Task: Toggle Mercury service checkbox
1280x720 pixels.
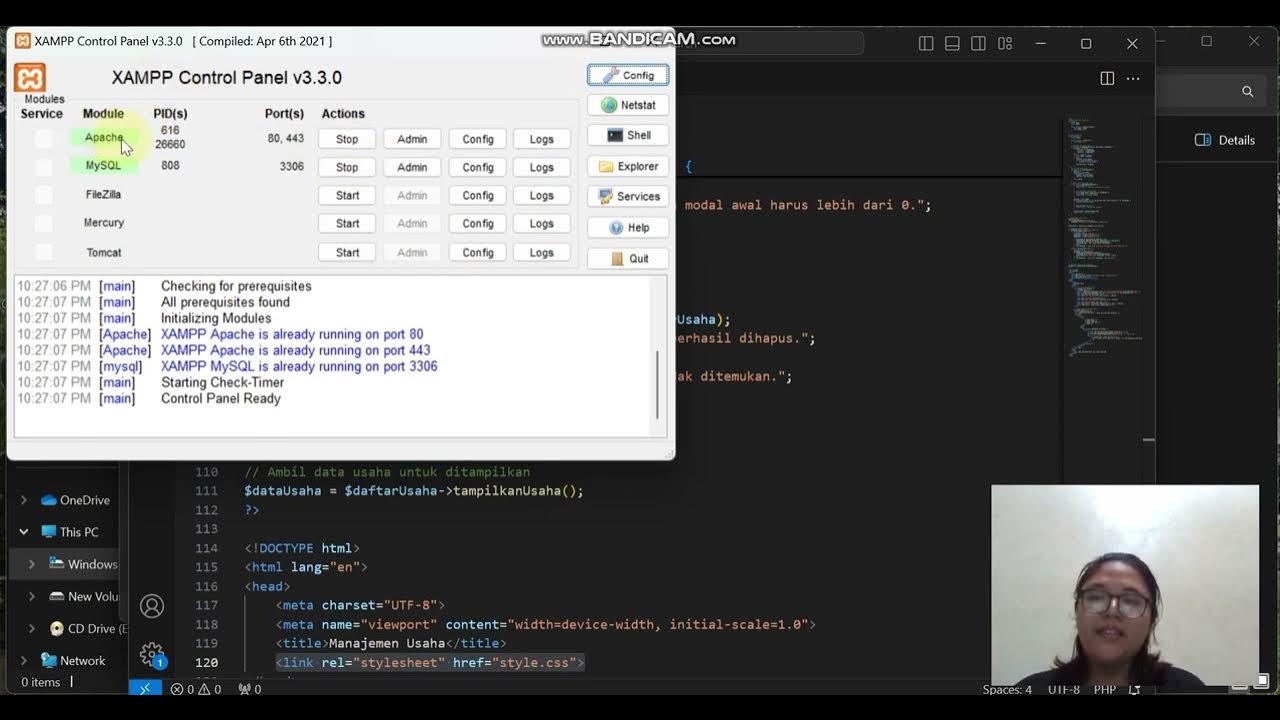Action: [x=43, y=223]
